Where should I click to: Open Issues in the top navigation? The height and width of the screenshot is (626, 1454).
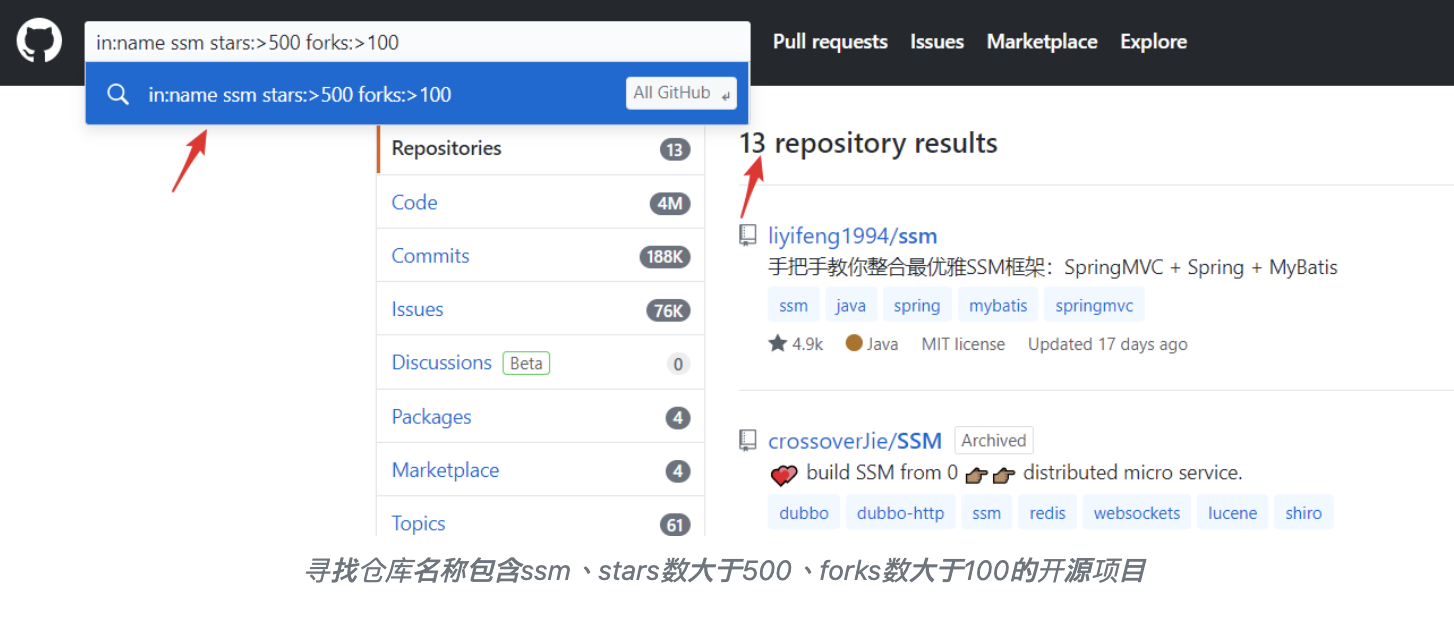[937, 42]
